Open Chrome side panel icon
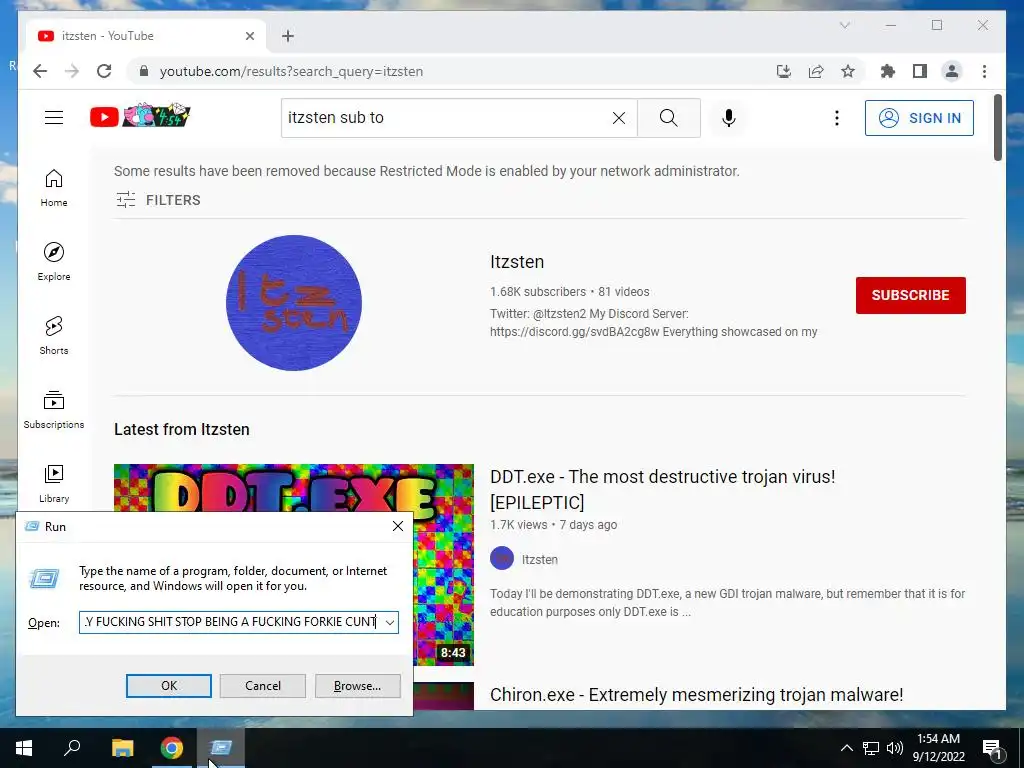The height and width of the screenshot is (768, 1024). (x=920, y=71)
